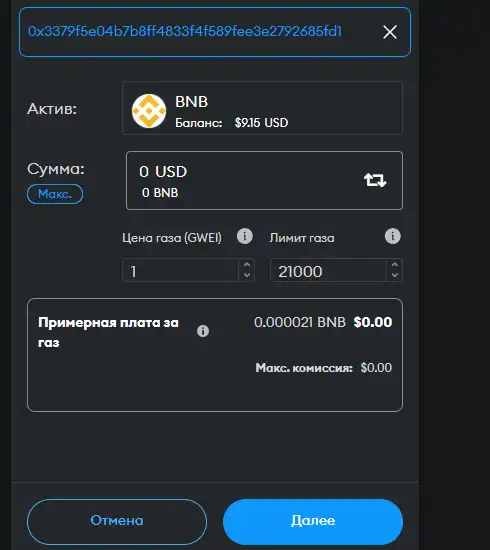490x550 pixels.
Task: Click the 0 BNB secondary amount text
Action: click(x=160, y=193)
